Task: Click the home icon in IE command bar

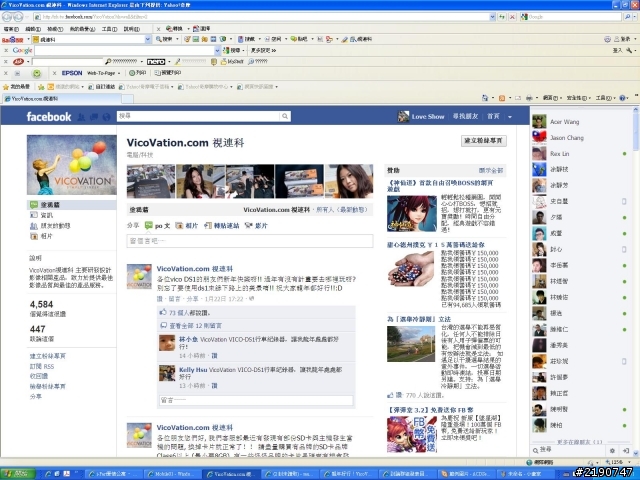Action: (x=485, y=98)
